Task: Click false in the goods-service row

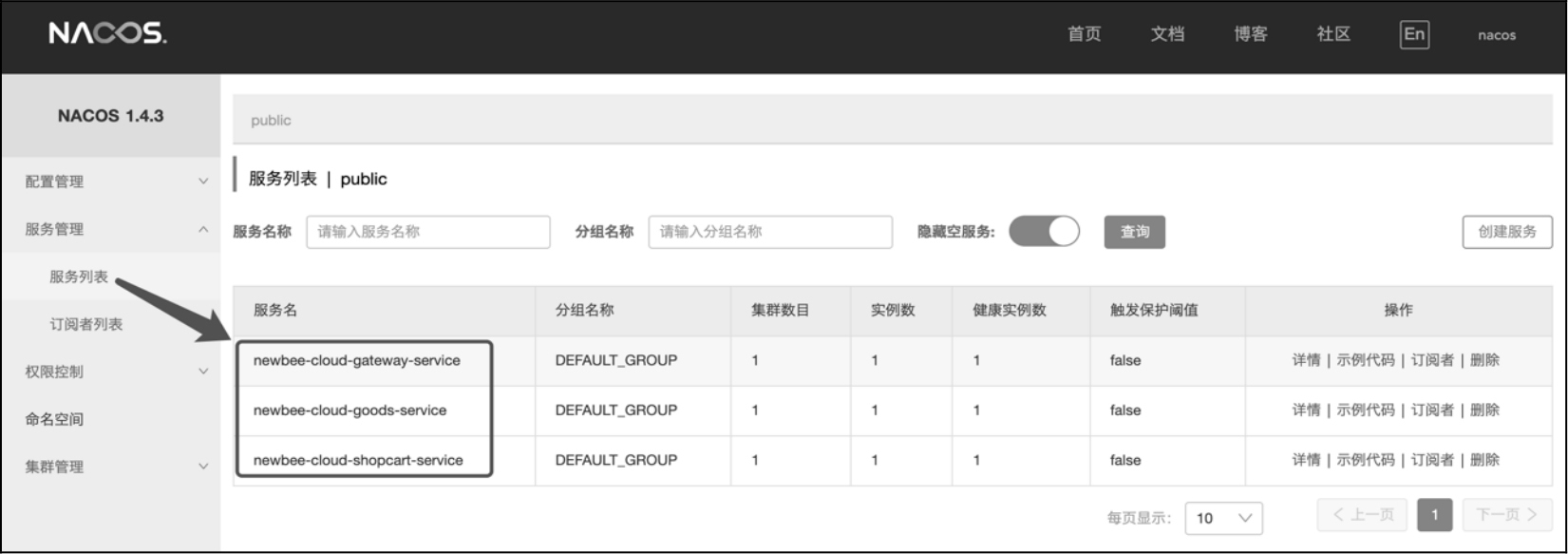Action: click(1125, 411)
